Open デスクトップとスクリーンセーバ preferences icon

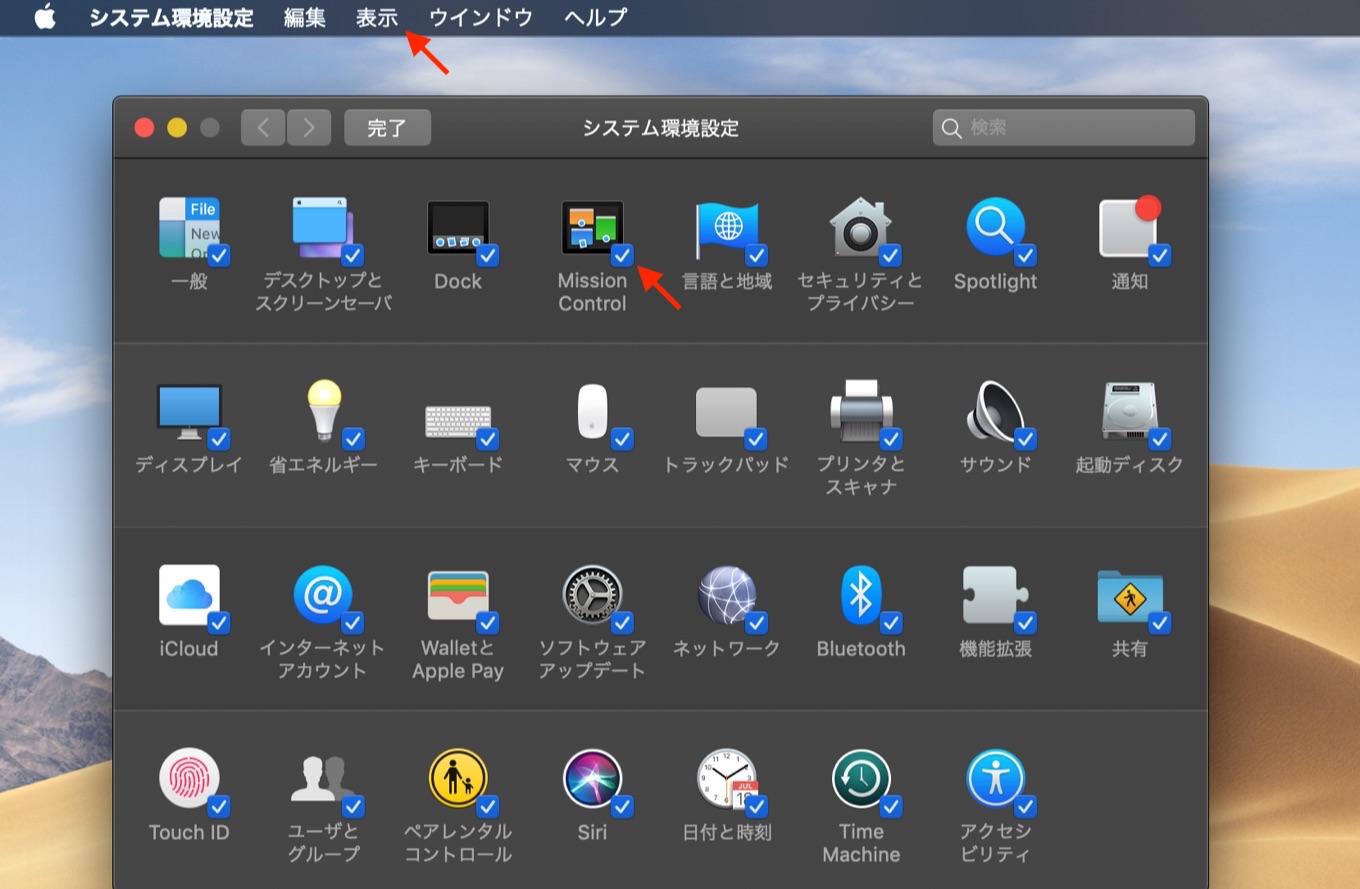coord(322,227)
